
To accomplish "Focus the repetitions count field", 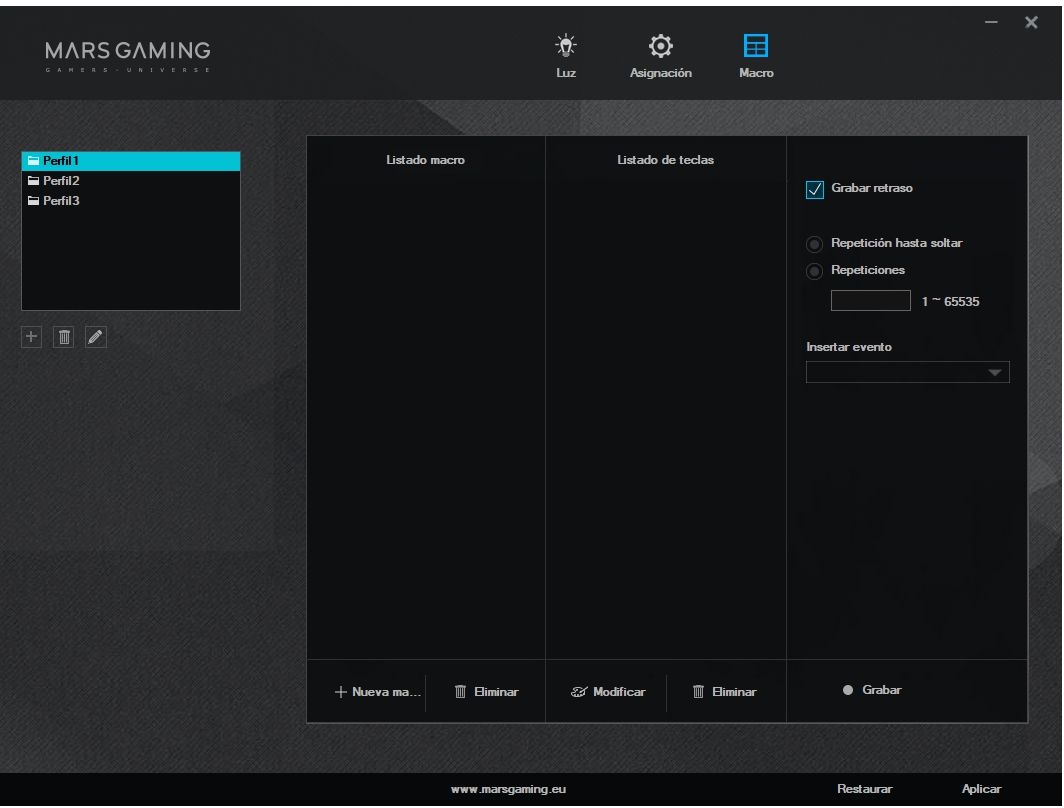I will click(871, 301).
